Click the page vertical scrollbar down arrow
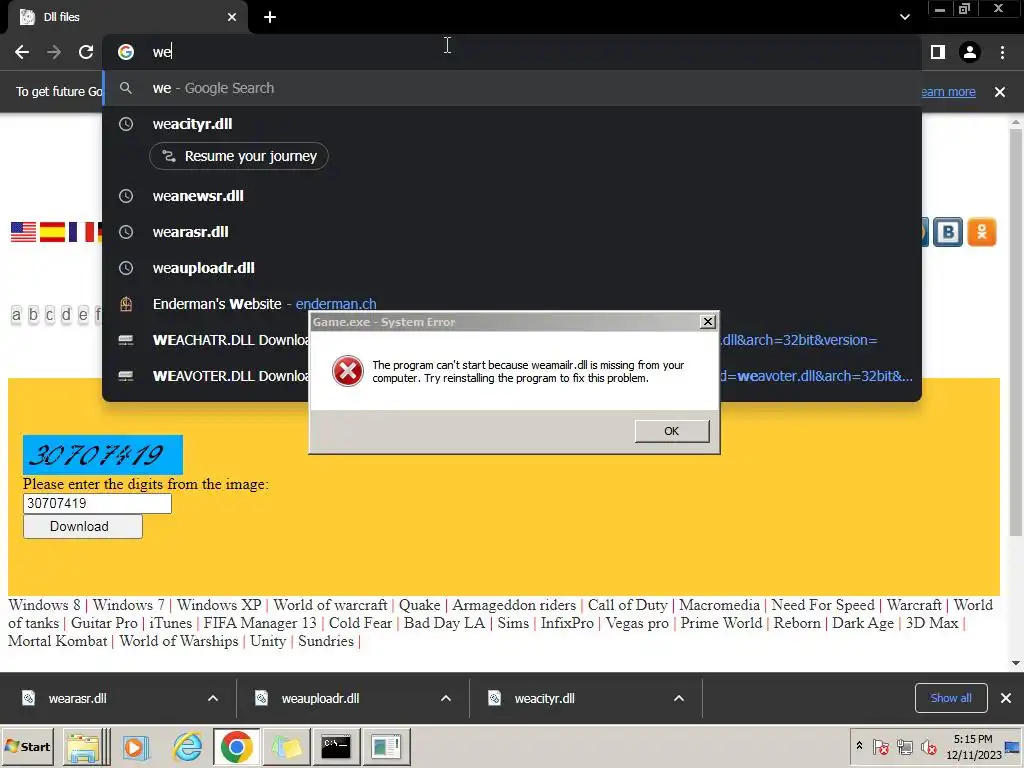 click(1016, 663)
